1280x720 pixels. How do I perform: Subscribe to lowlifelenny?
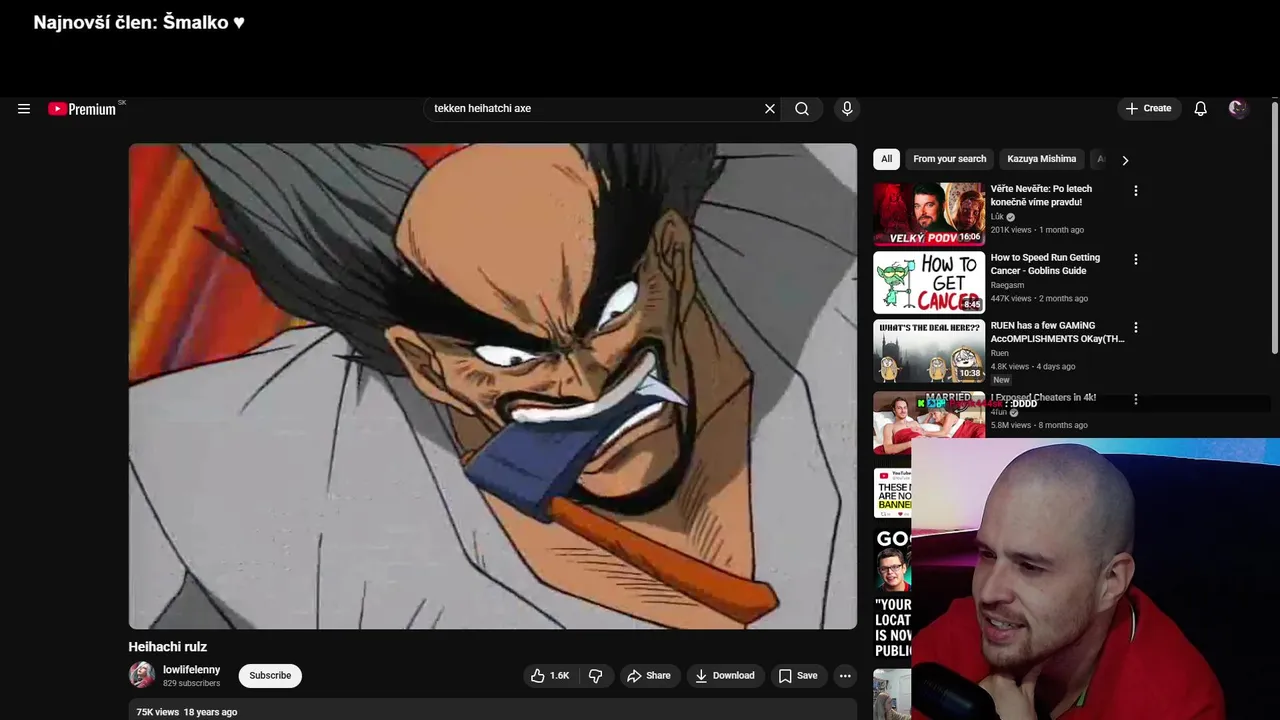[270, 676]
